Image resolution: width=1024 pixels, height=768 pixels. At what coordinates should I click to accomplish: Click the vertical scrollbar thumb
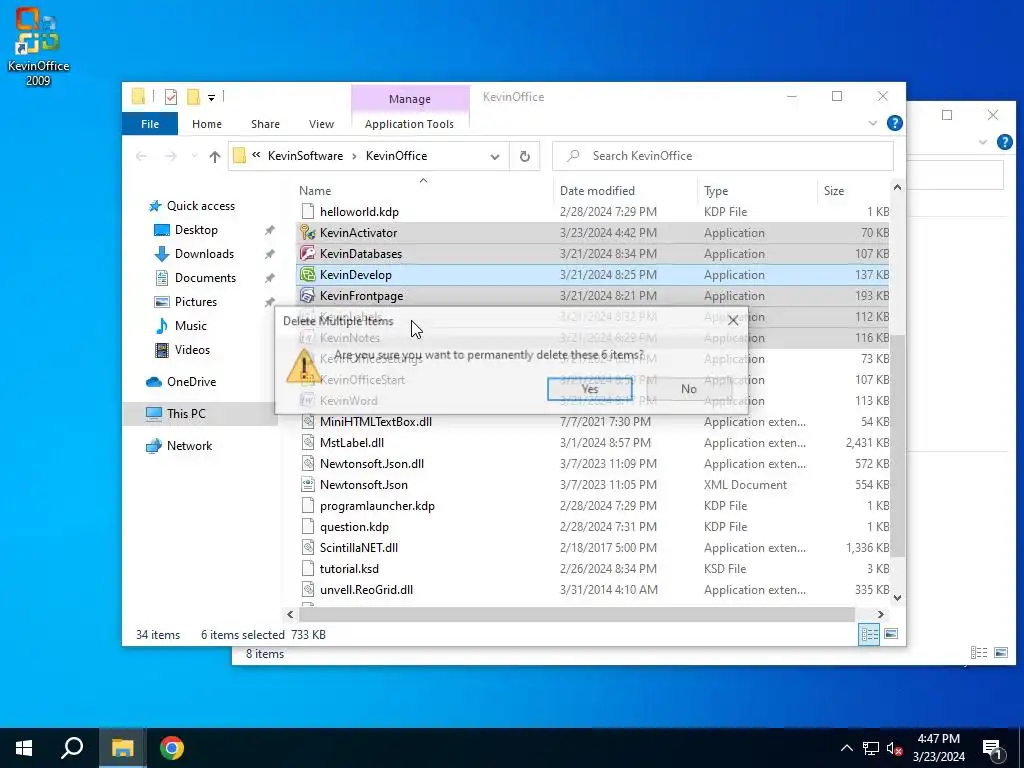pyautogui.click(x=897, y=446)
